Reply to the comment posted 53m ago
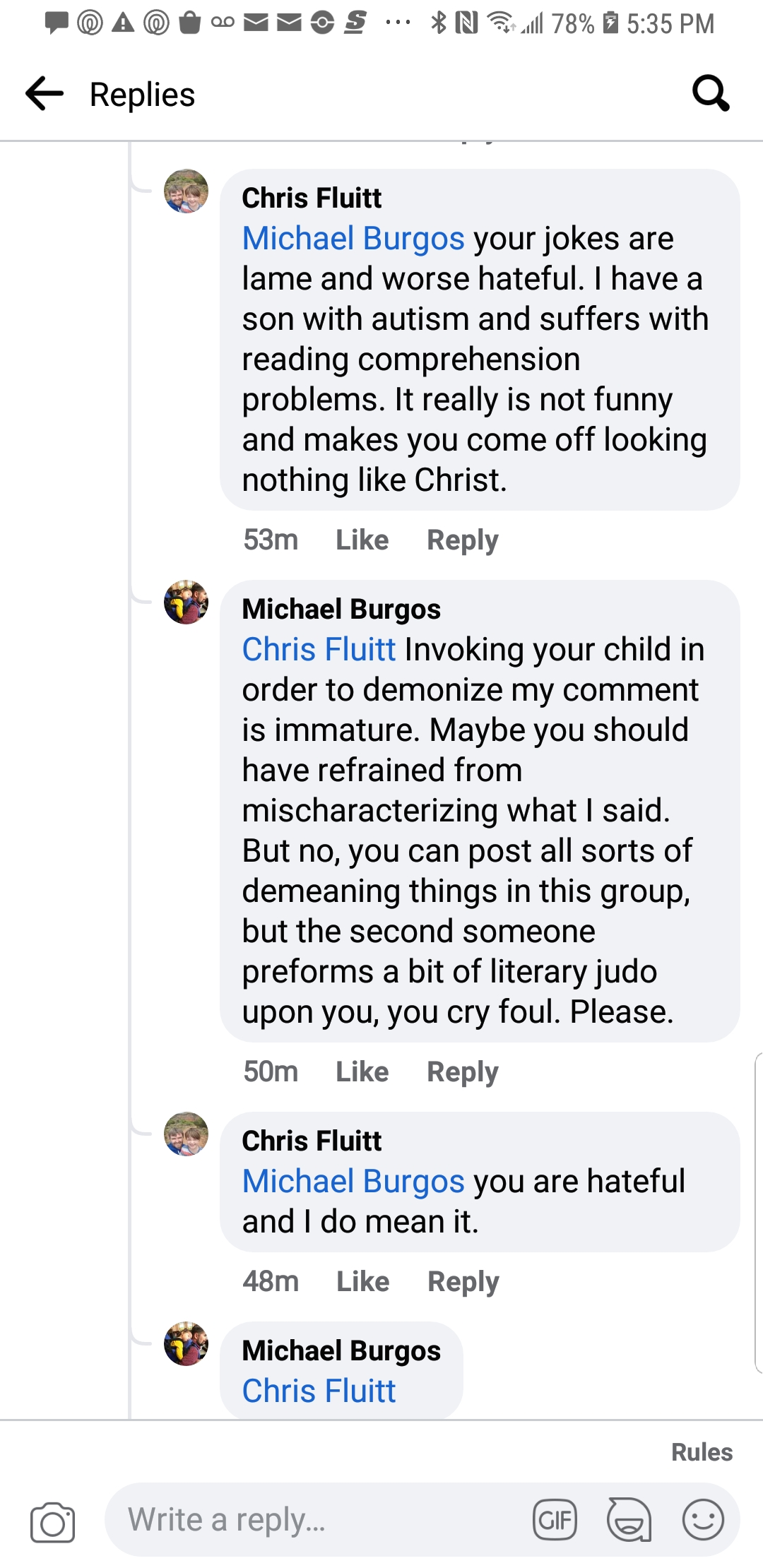 (463, 540)
